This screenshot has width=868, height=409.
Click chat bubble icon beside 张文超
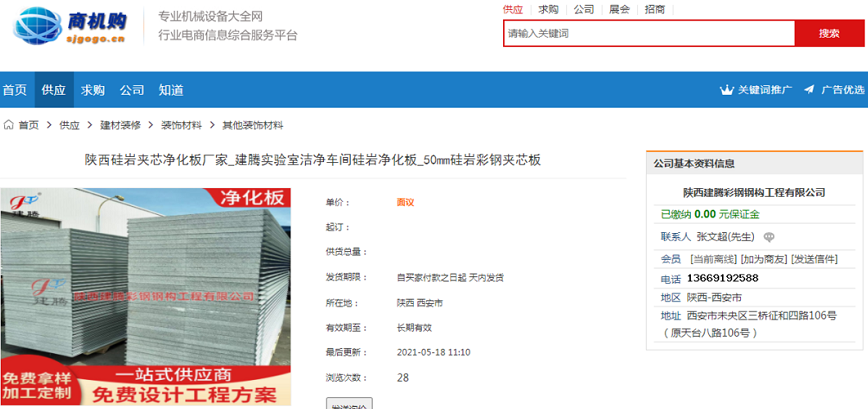[x=769, y=237]
